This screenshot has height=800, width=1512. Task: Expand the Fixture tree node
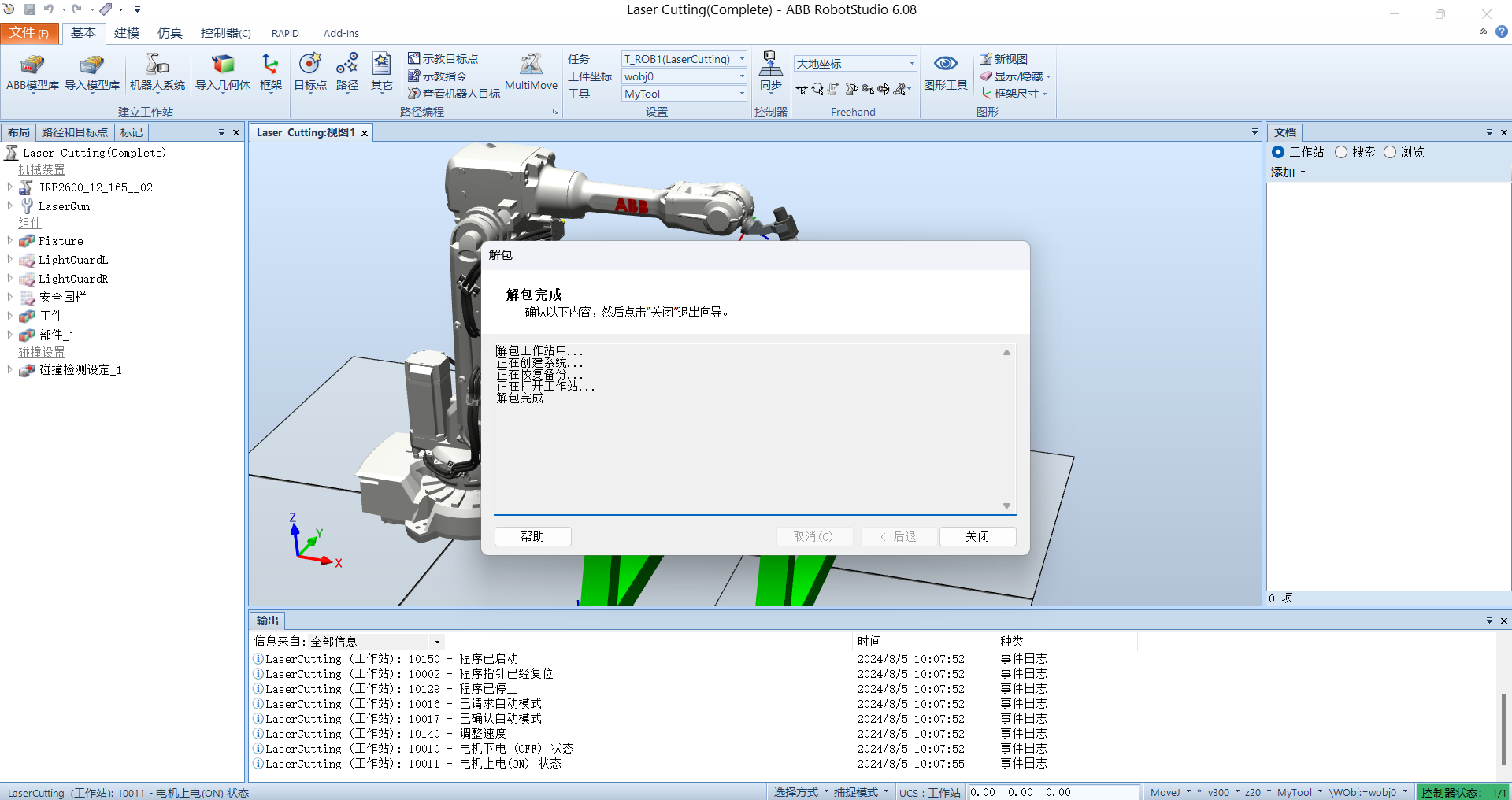click(9, 240)
